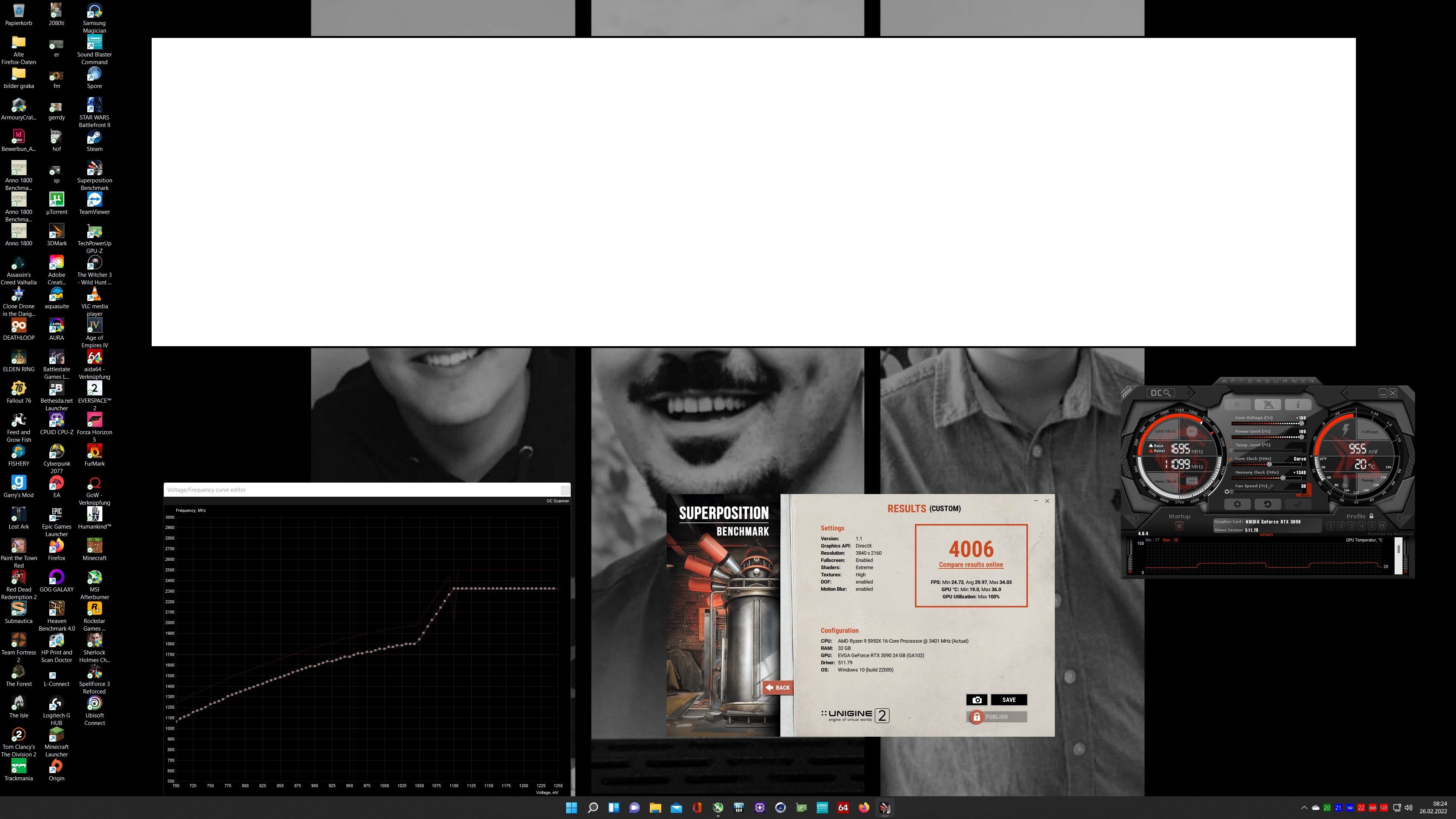Expand the system tray hidden icons chevron
Viewport: 1456px width, 819px height.
[x=1304, y=808]
